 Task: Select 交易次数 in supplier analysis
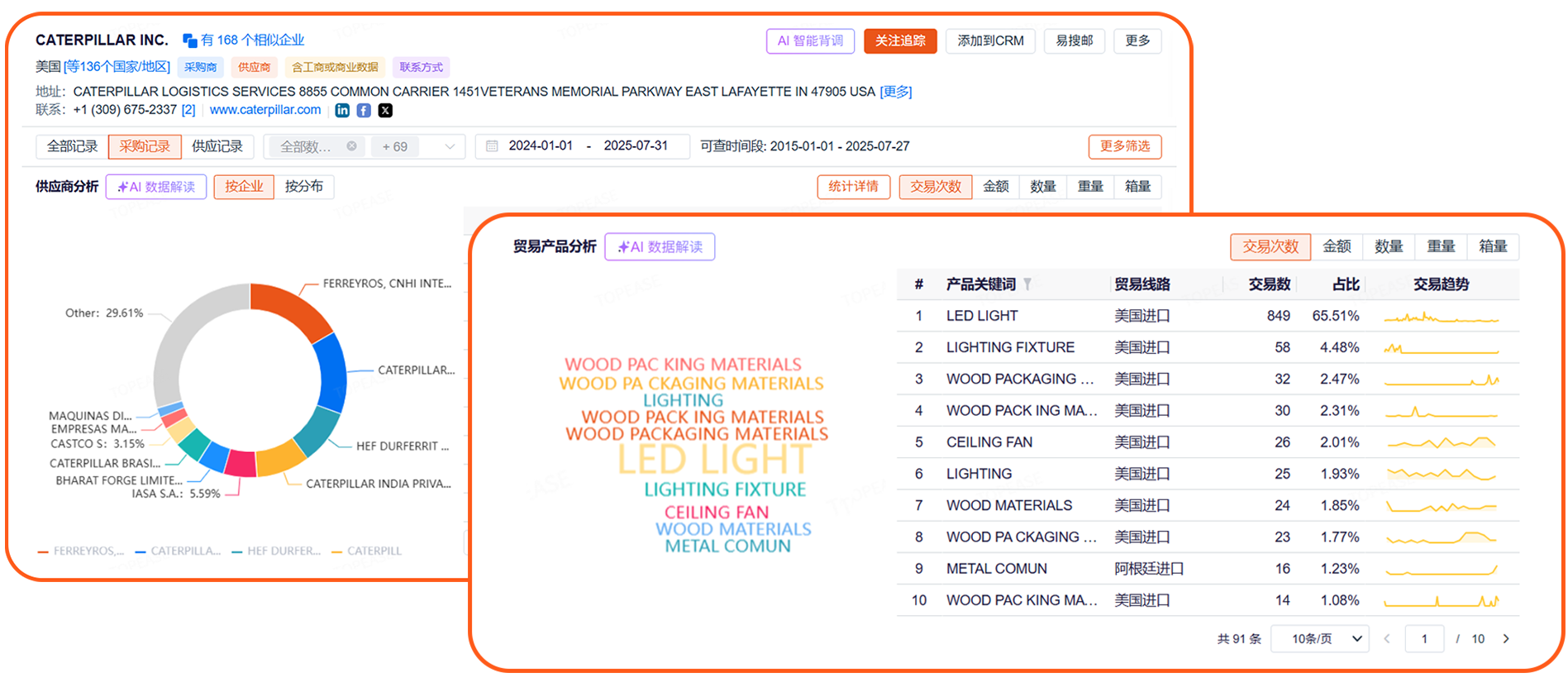coord(936,187)
